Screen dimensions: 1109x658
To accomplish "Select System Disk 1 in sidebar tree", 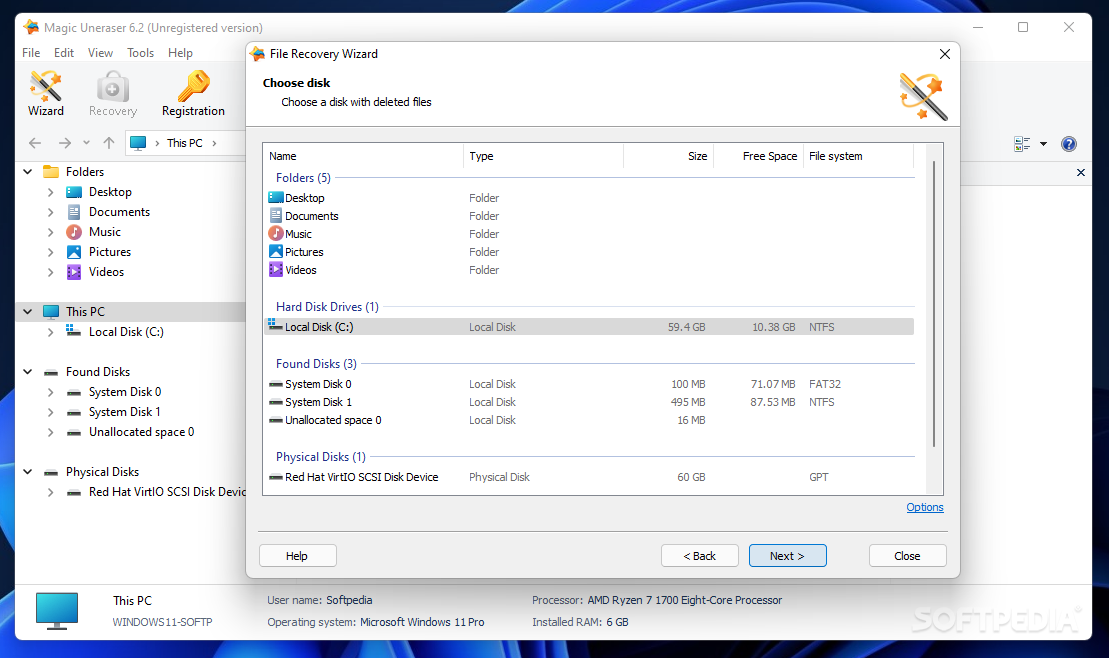I will pos(124,412).
